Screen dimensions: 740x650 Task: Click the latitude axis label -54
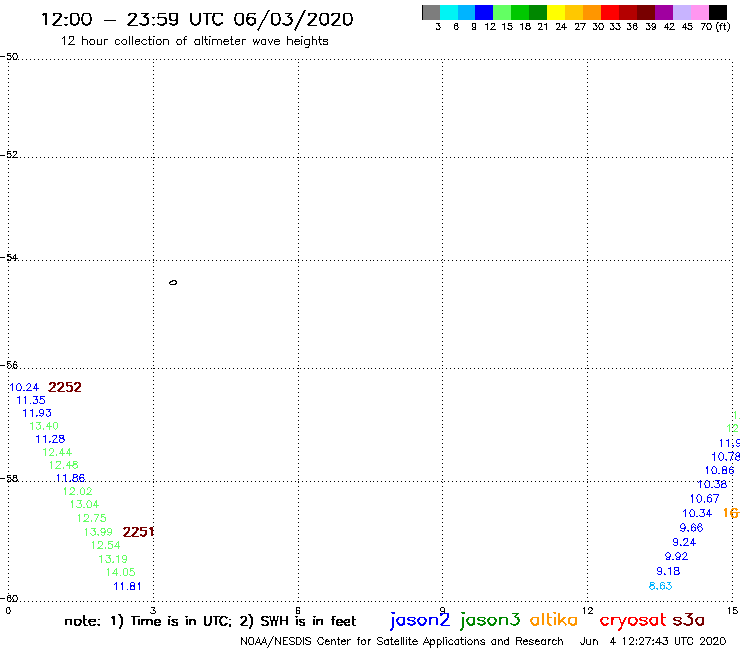[9, 258]
